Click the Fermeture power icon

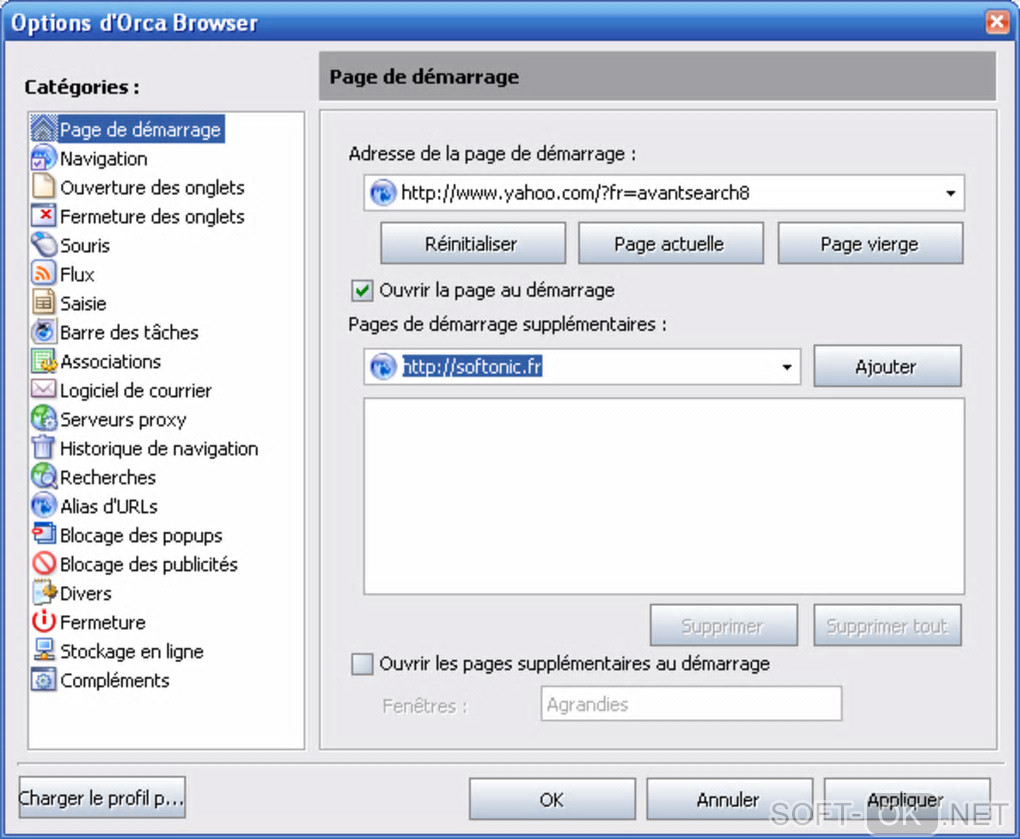[x=43, y=622]
